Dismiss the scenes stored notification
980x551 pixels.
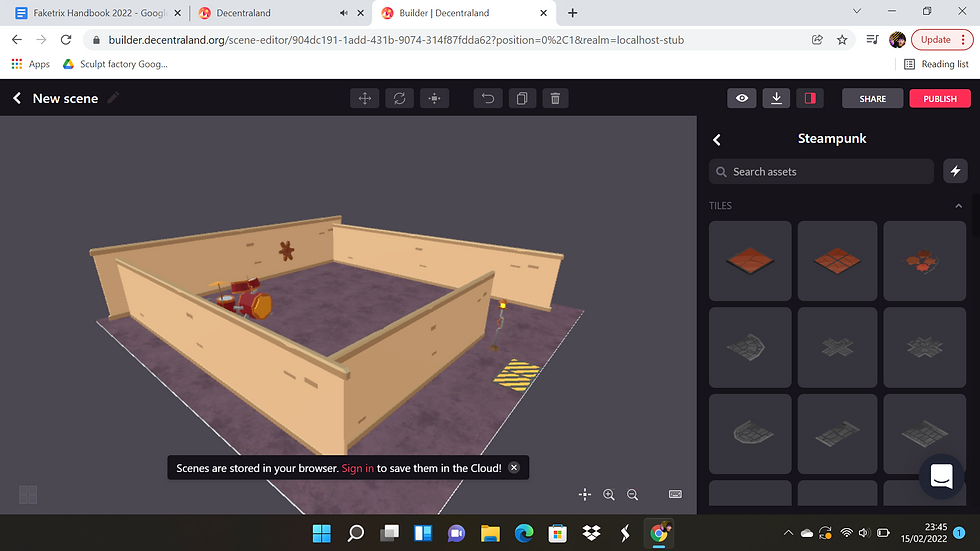[x=514, y=467]
